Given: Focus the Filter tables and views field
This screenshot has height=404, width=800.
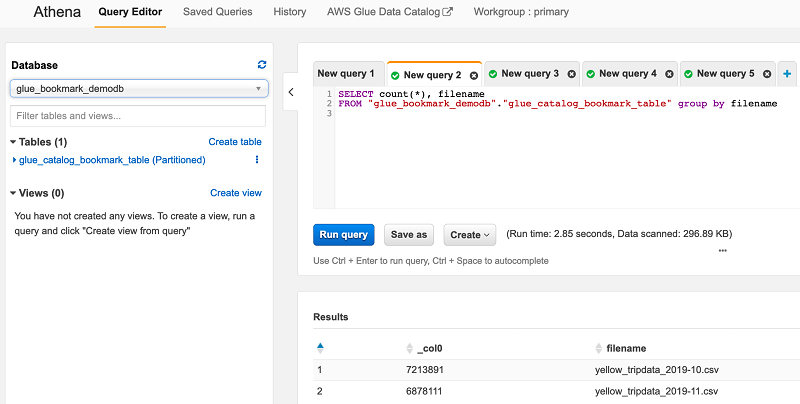Looking at the screenshot, I should tap(139, 116).
